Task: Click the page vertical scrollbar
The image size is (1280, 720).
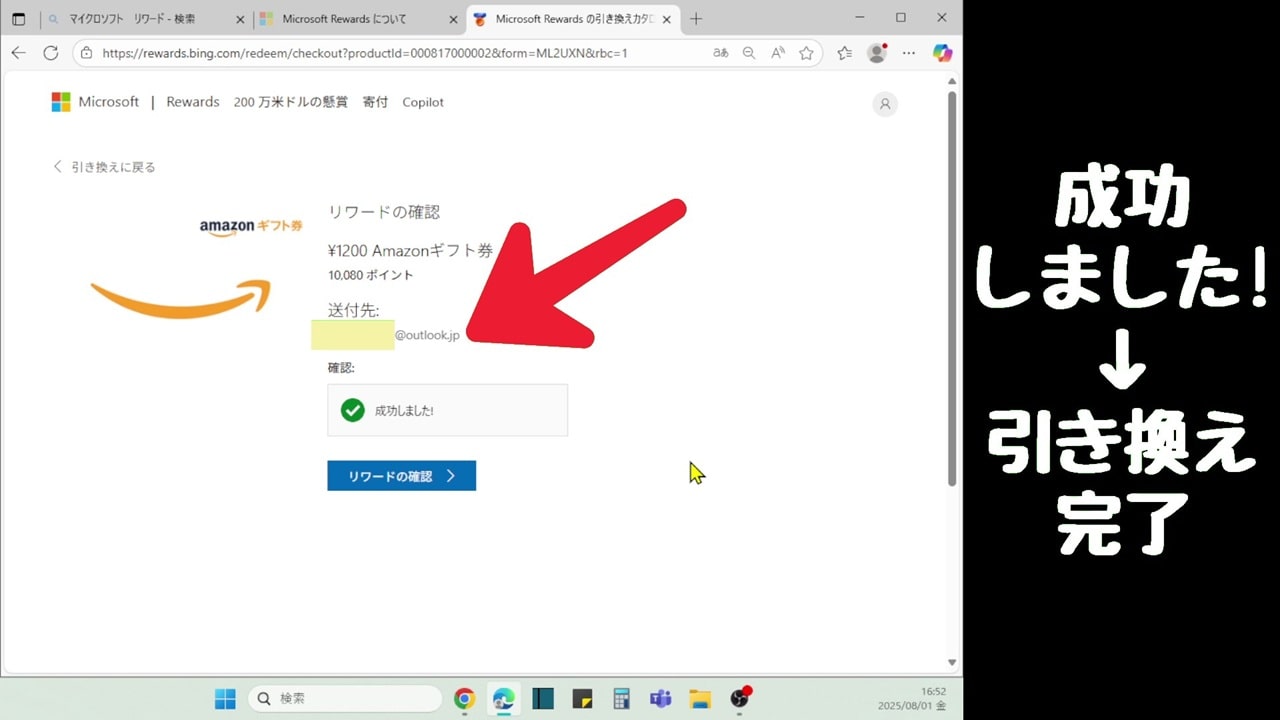Action: [952, 290]
